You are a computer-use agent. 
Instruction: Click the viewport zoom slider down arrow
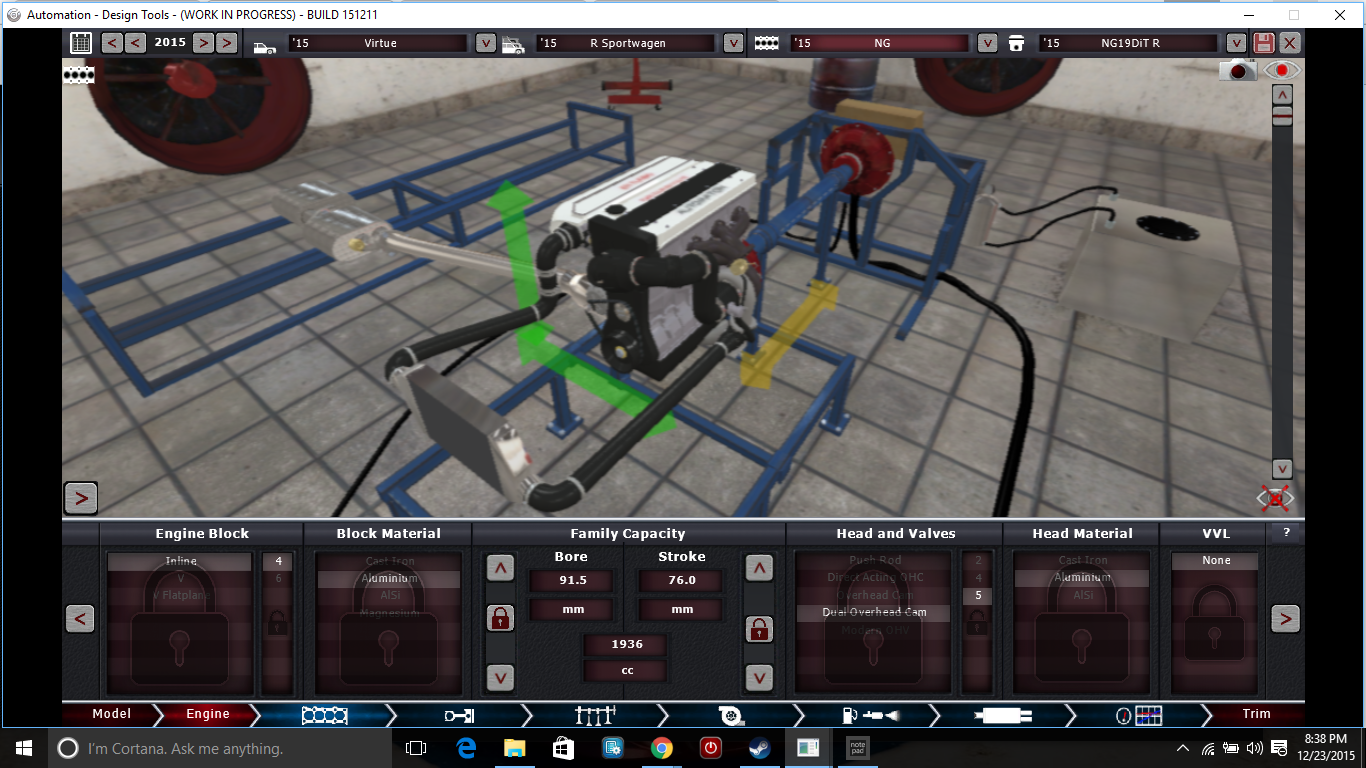(1282, 469)
